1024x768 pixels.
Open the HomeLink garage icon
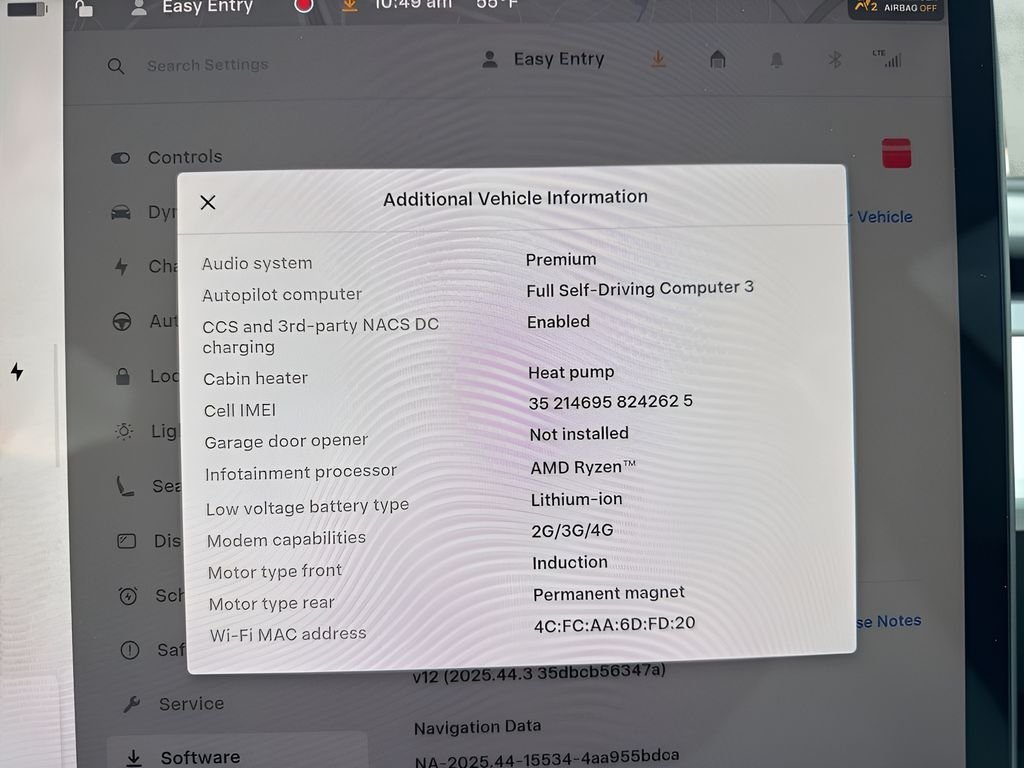tap(717, 60)
